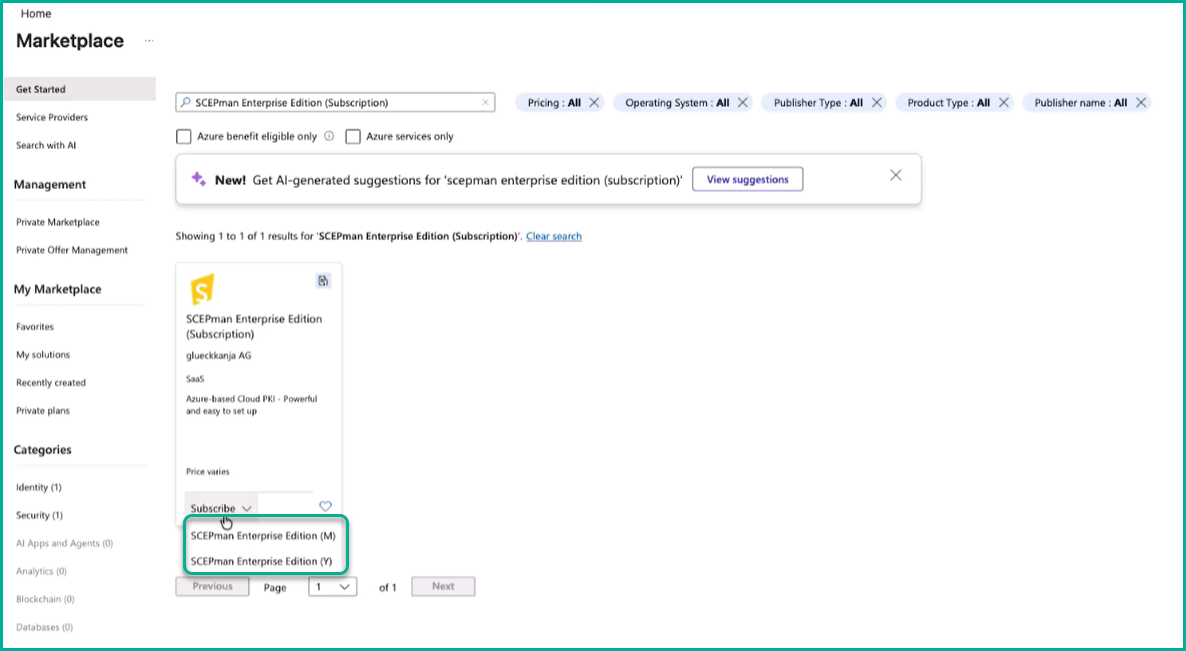Click the document badge icon on SCEPman card
1186x651 pixels.
(323, 281)
